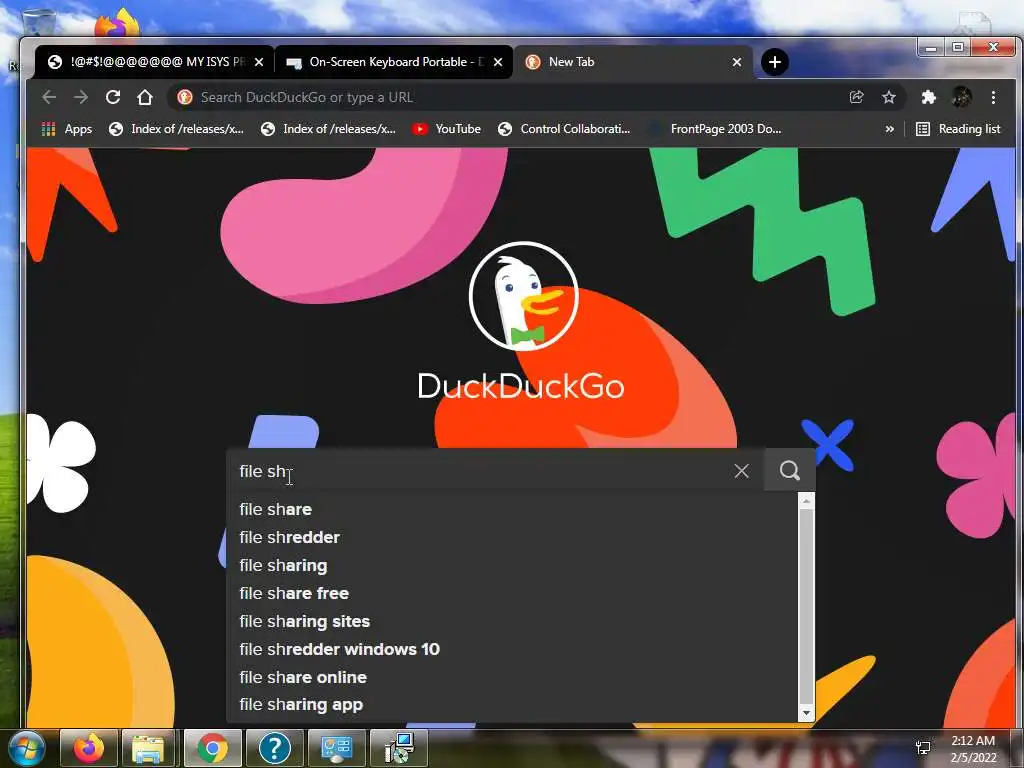
Task: Open the clock in the system tray
Action: click(x=973, y=749)
